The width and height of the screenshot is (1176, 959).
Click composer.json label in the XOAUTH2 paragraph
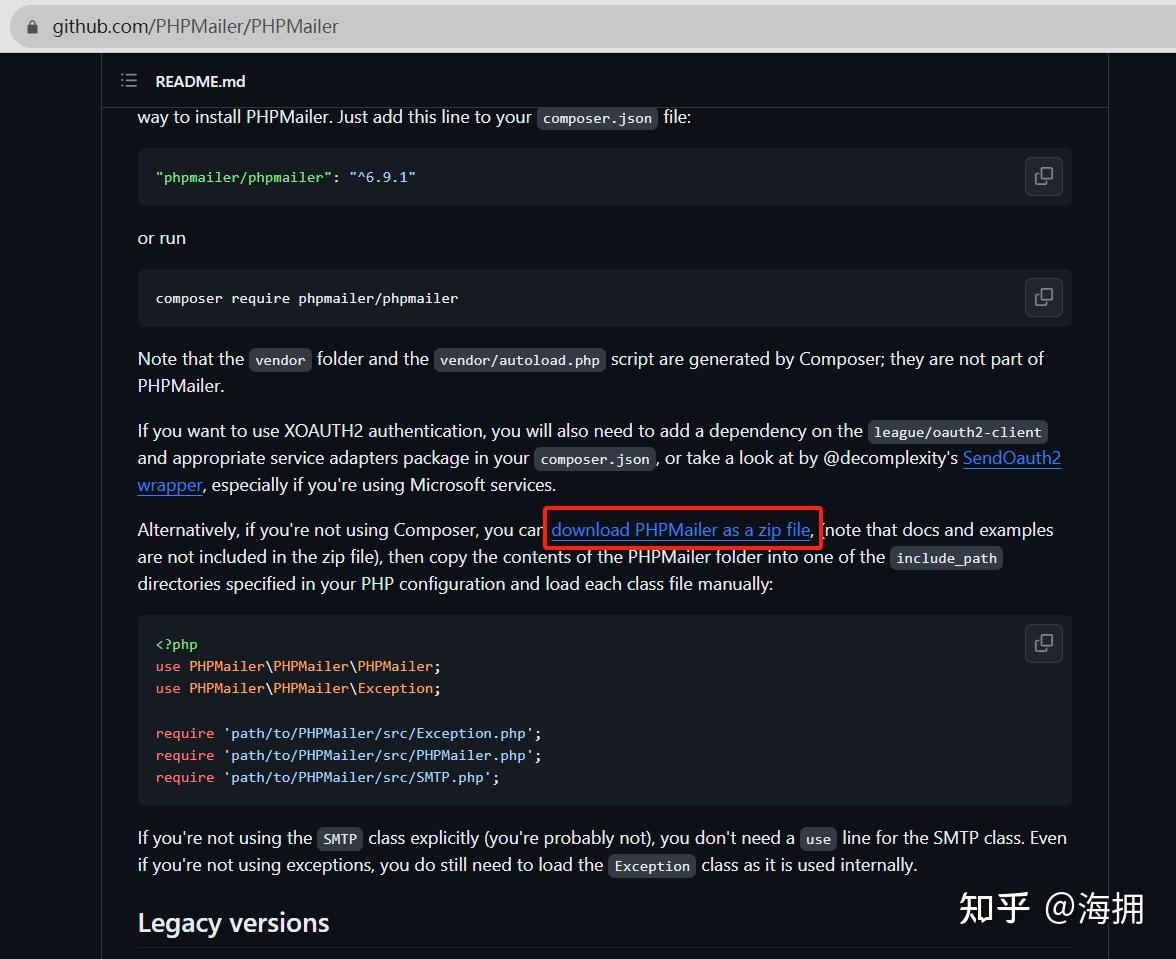click(595, 459)
